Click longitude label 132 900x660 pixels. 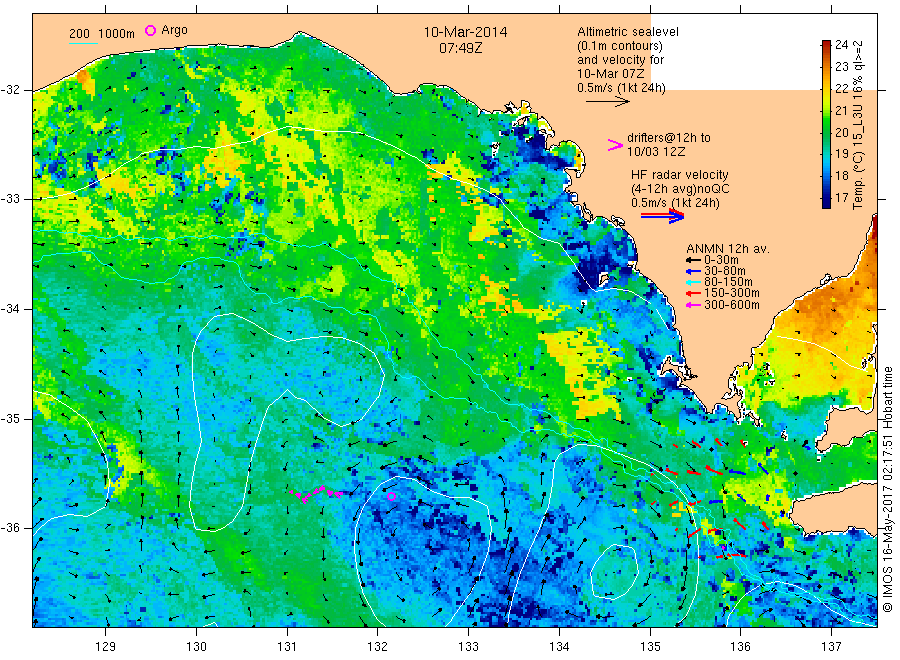coord(378,647)
